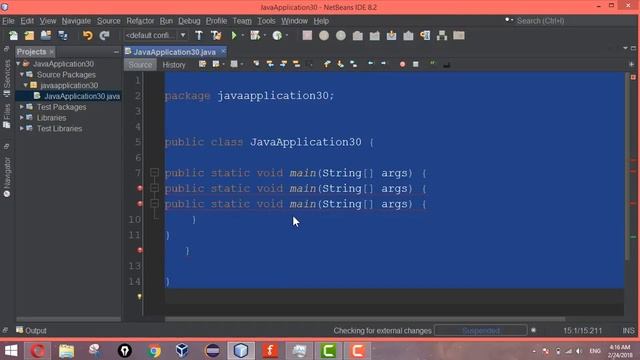The image size is (640, 360).
Task: Select the JavaApplication30.java editor tab
Action: point(174,52)
